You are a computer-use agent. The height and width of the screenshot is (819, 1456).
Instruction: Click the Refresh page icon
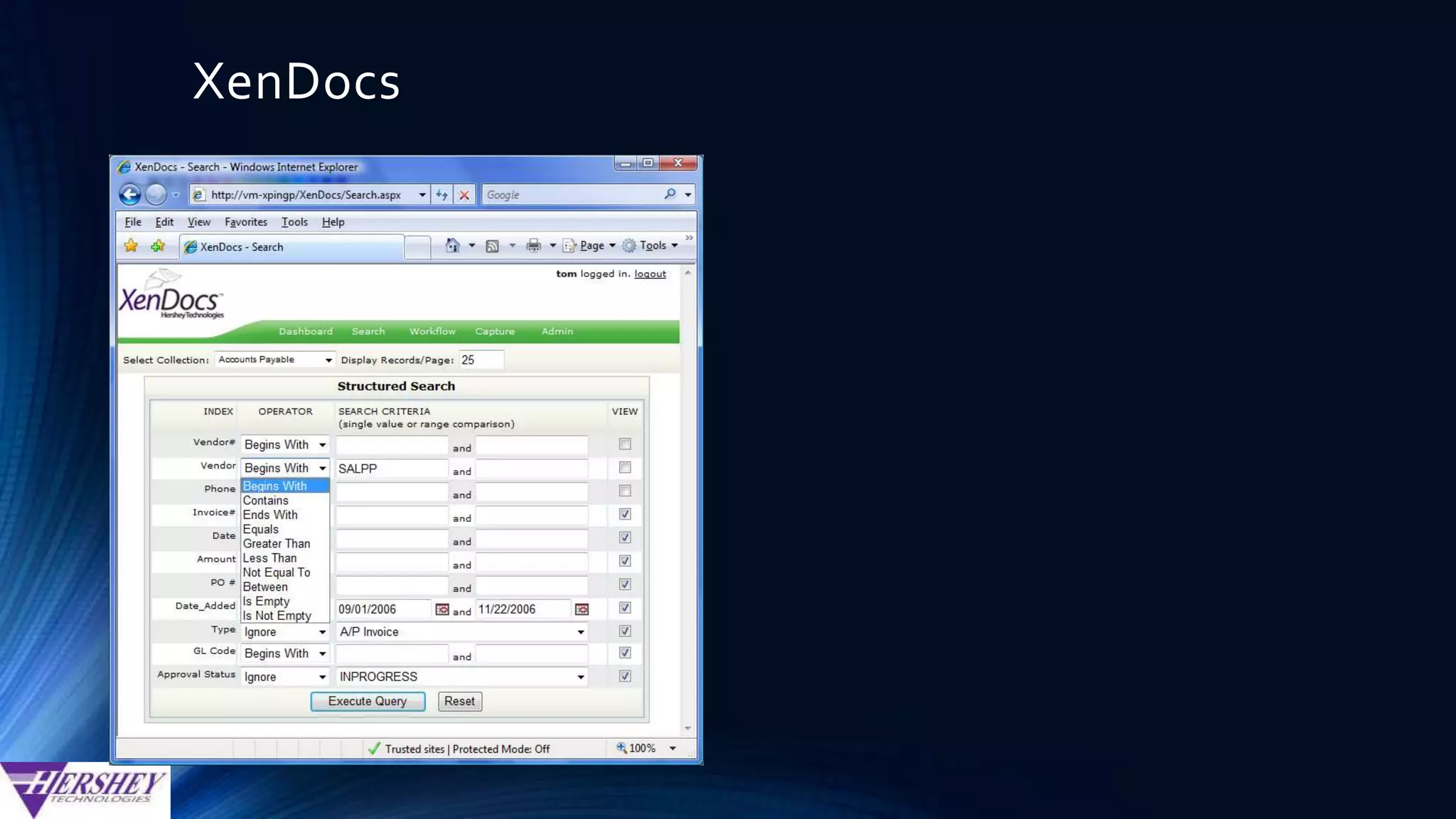tap(442, 195)
